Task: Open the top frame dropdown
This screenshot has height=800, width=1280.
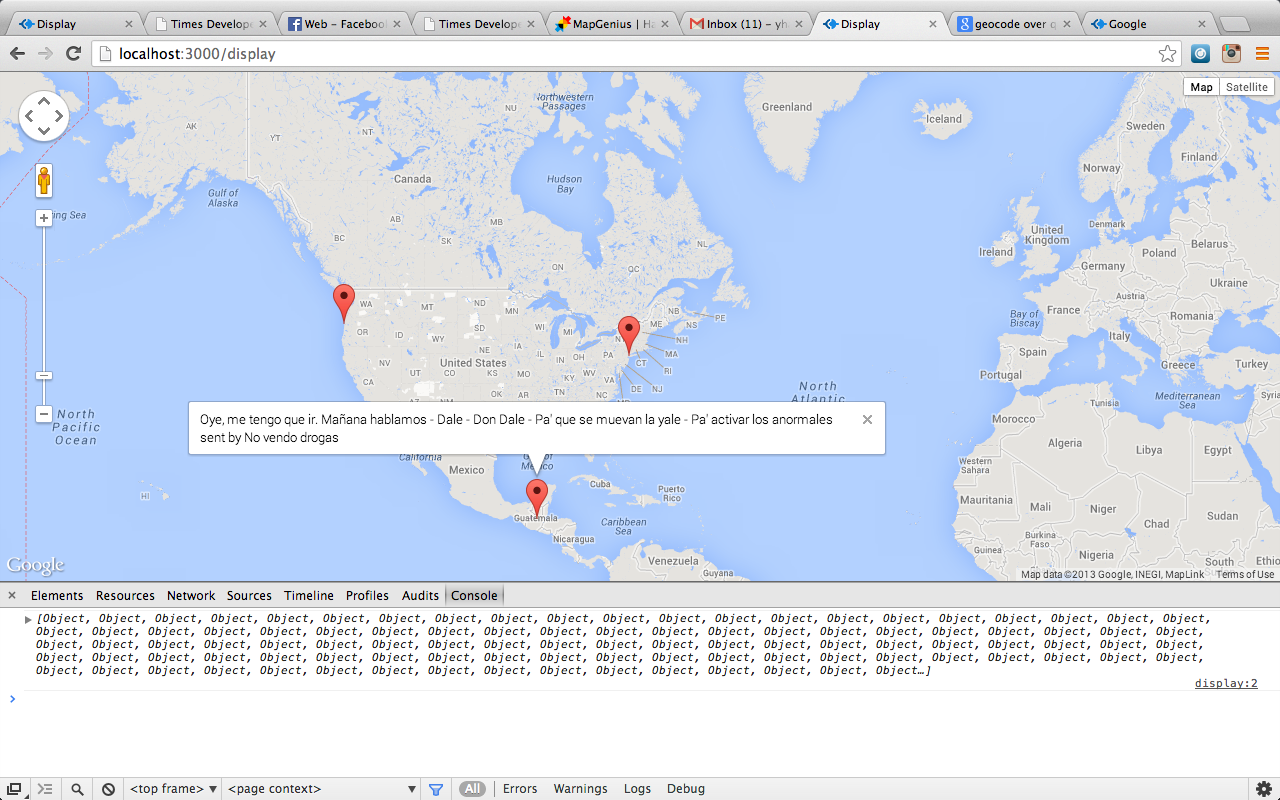Action: 173,789
